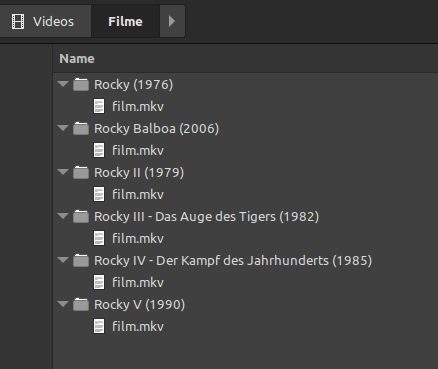
Task: Collapse the Rocky (1976) folder tree
Action: [63, 84]
